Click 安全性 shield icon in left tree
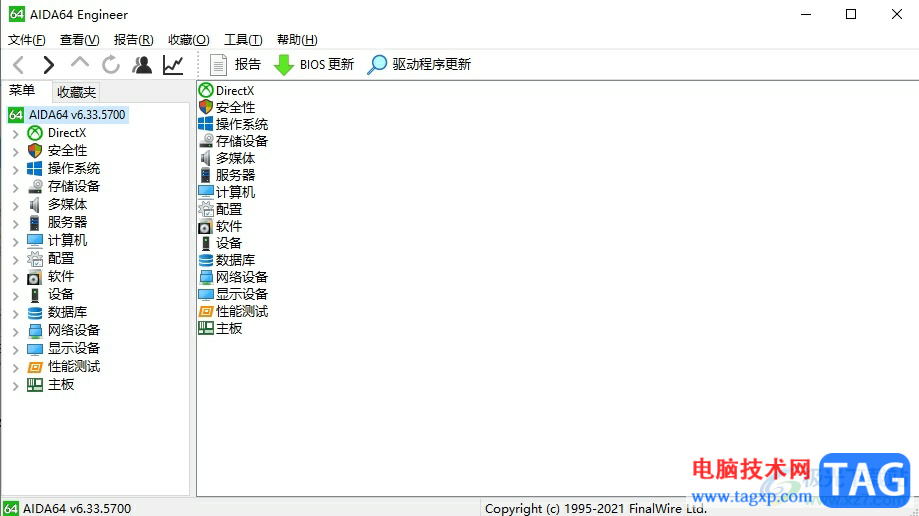Viewport: 919px width, 516px height. 35,151
